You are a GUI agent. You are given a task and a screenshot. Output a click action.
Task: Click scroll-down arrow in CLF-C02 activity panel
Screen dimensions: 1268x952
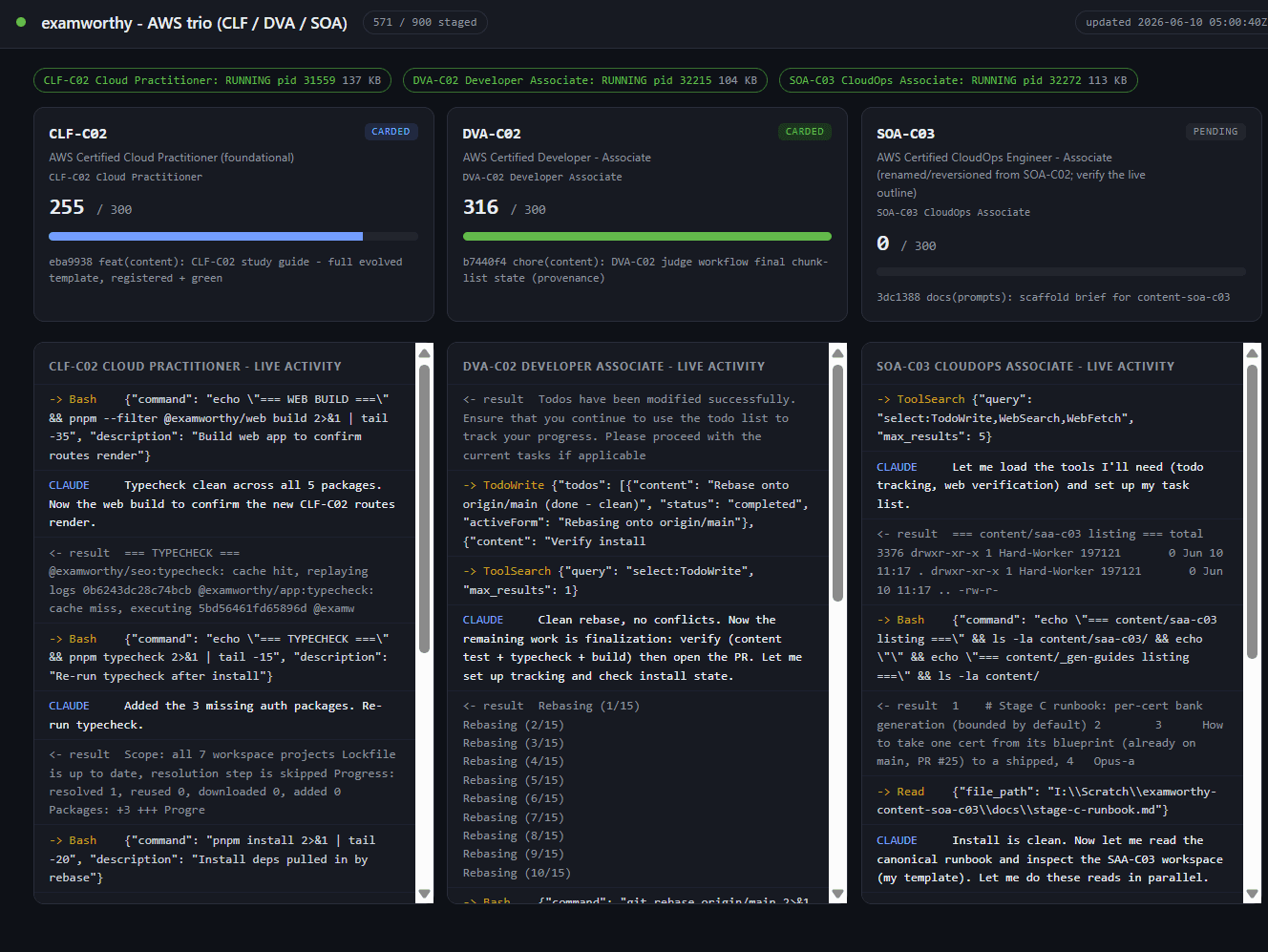coord(424,894)
